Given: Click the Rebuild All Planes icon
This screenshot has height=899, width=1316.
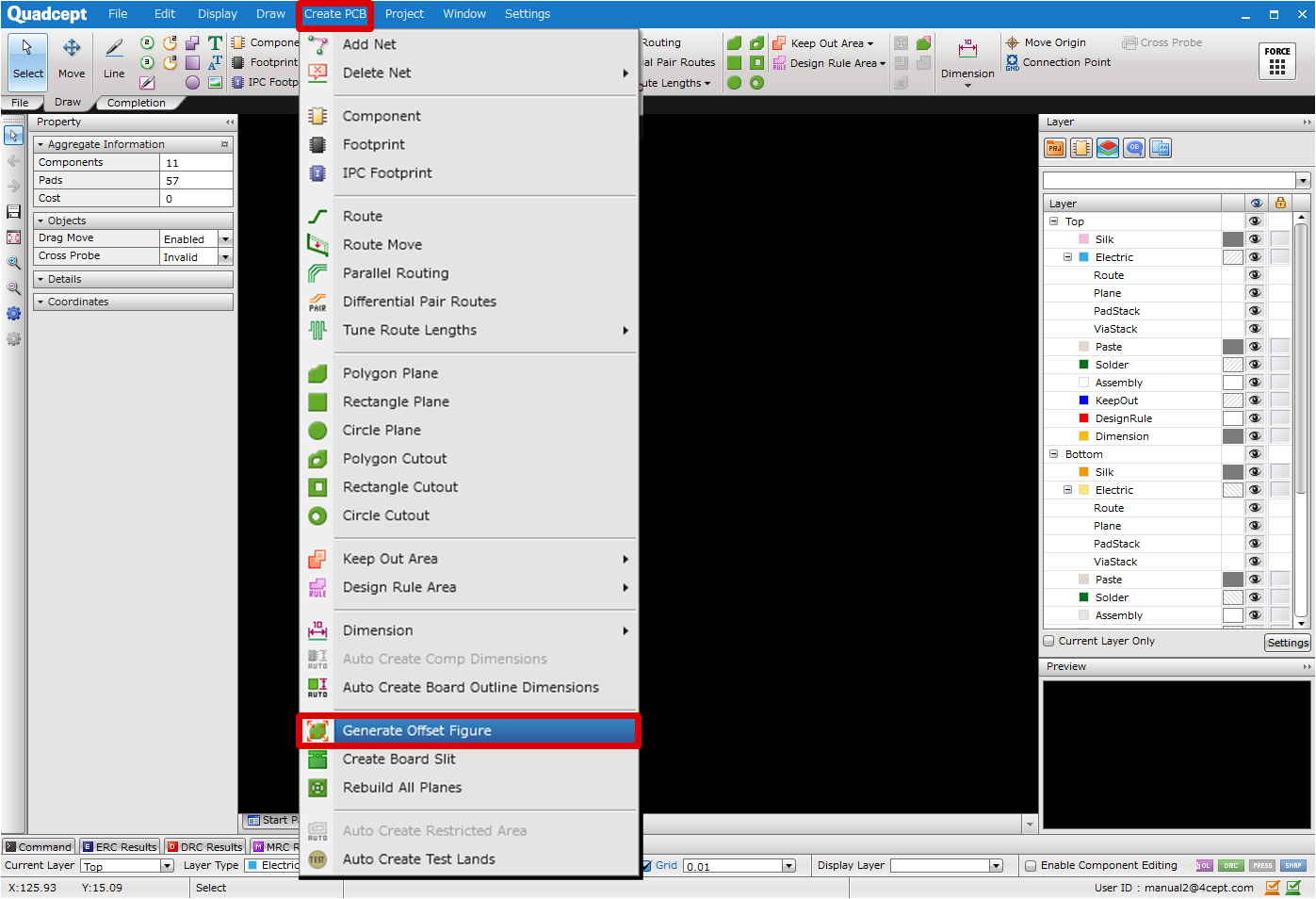Looking at the screenshot, I should pos(318,788).
